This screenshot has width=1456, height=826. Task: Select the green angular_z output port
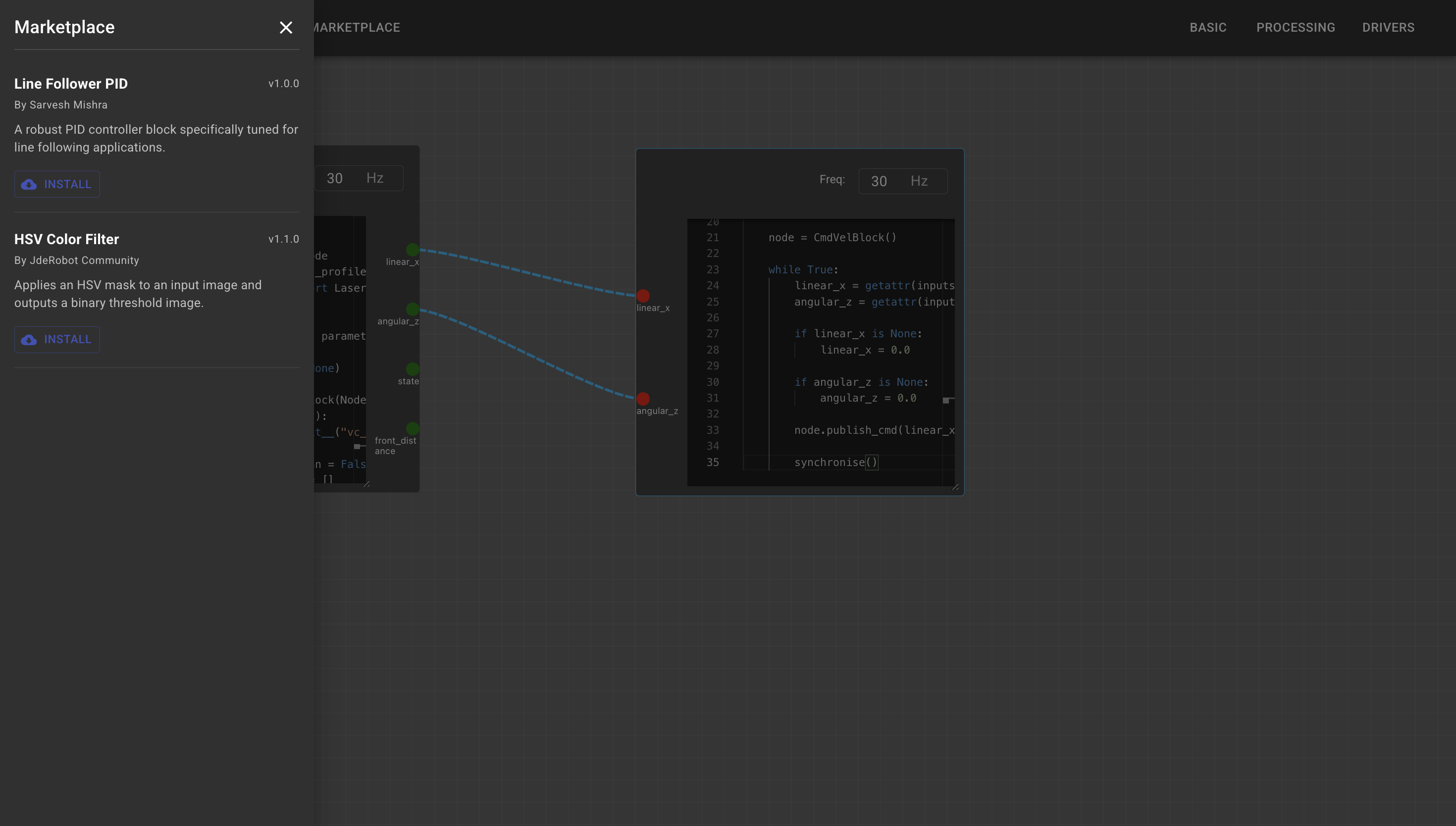413,309
